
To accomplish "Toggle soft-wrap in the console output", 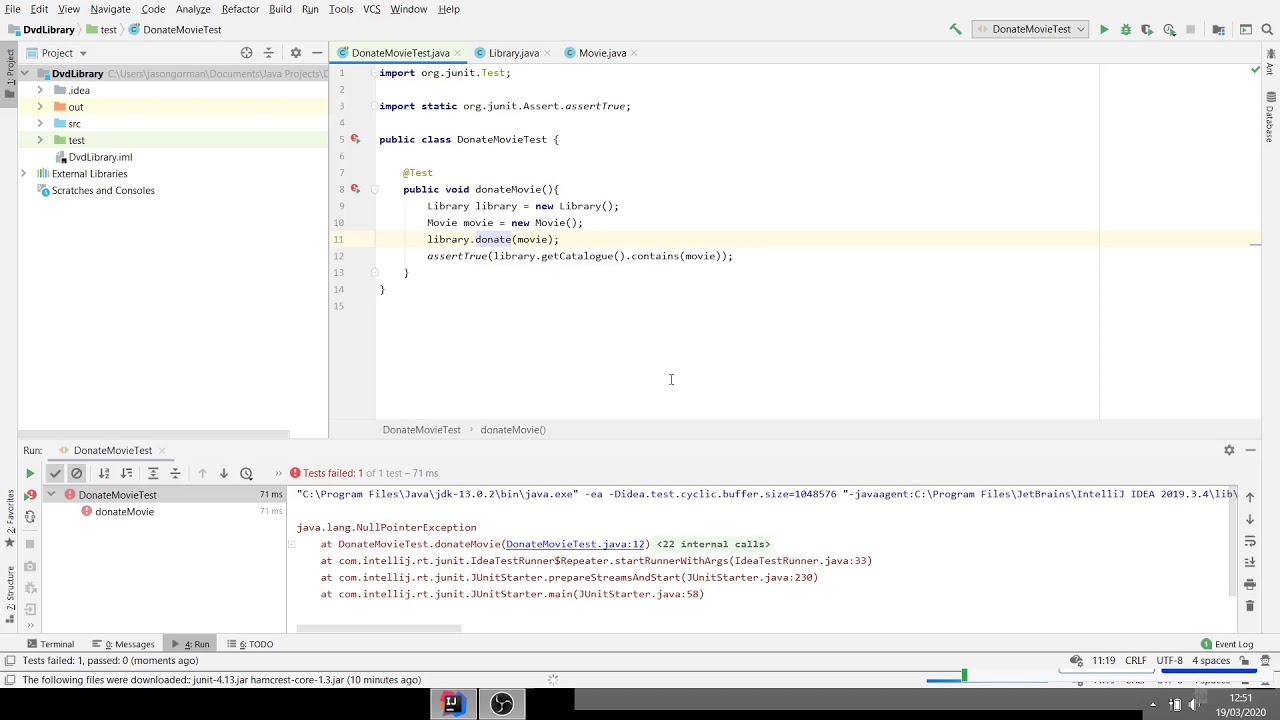I will [1250, 541].
